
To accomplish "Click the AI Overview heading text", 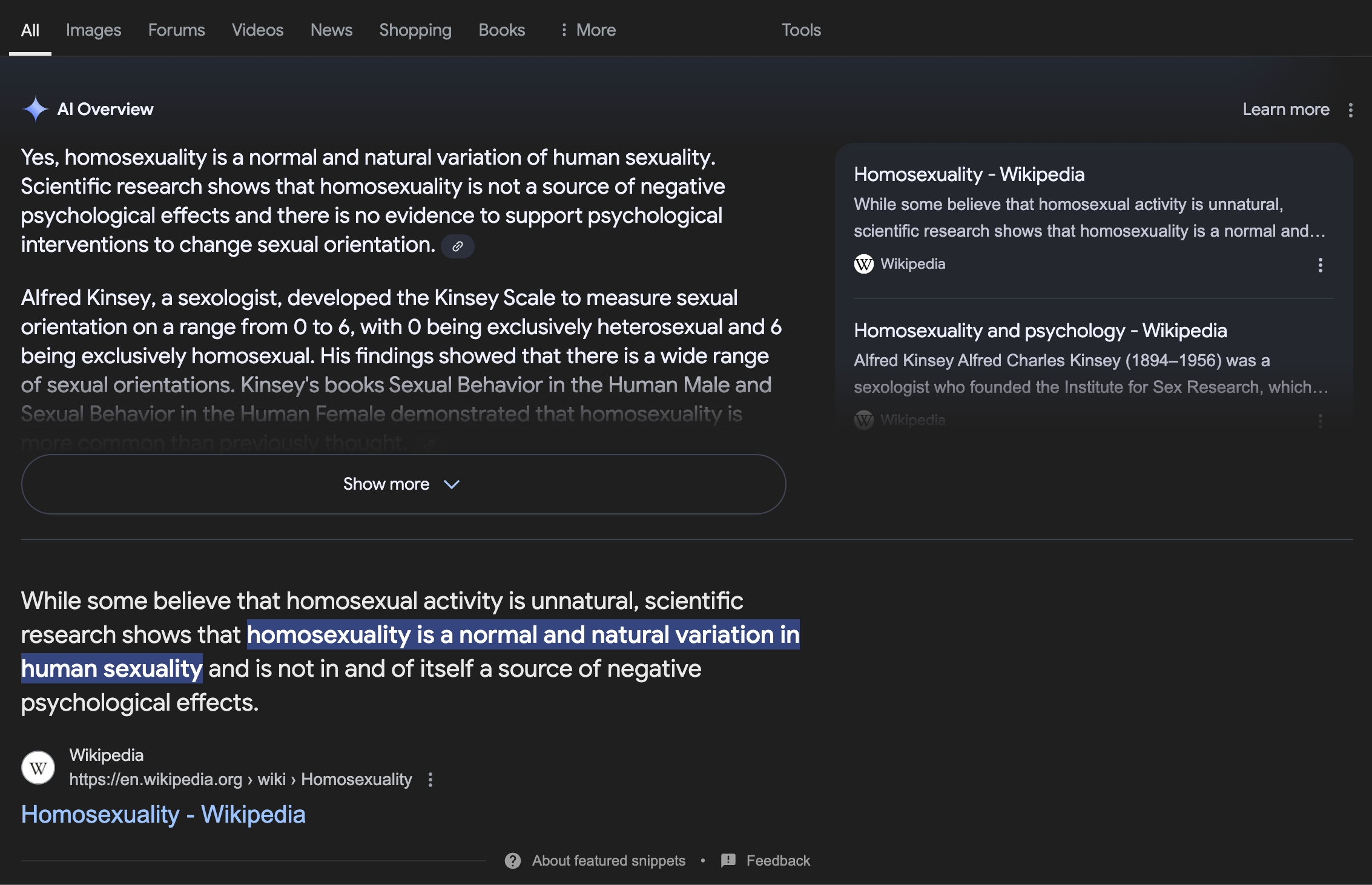I will point(105,109).
